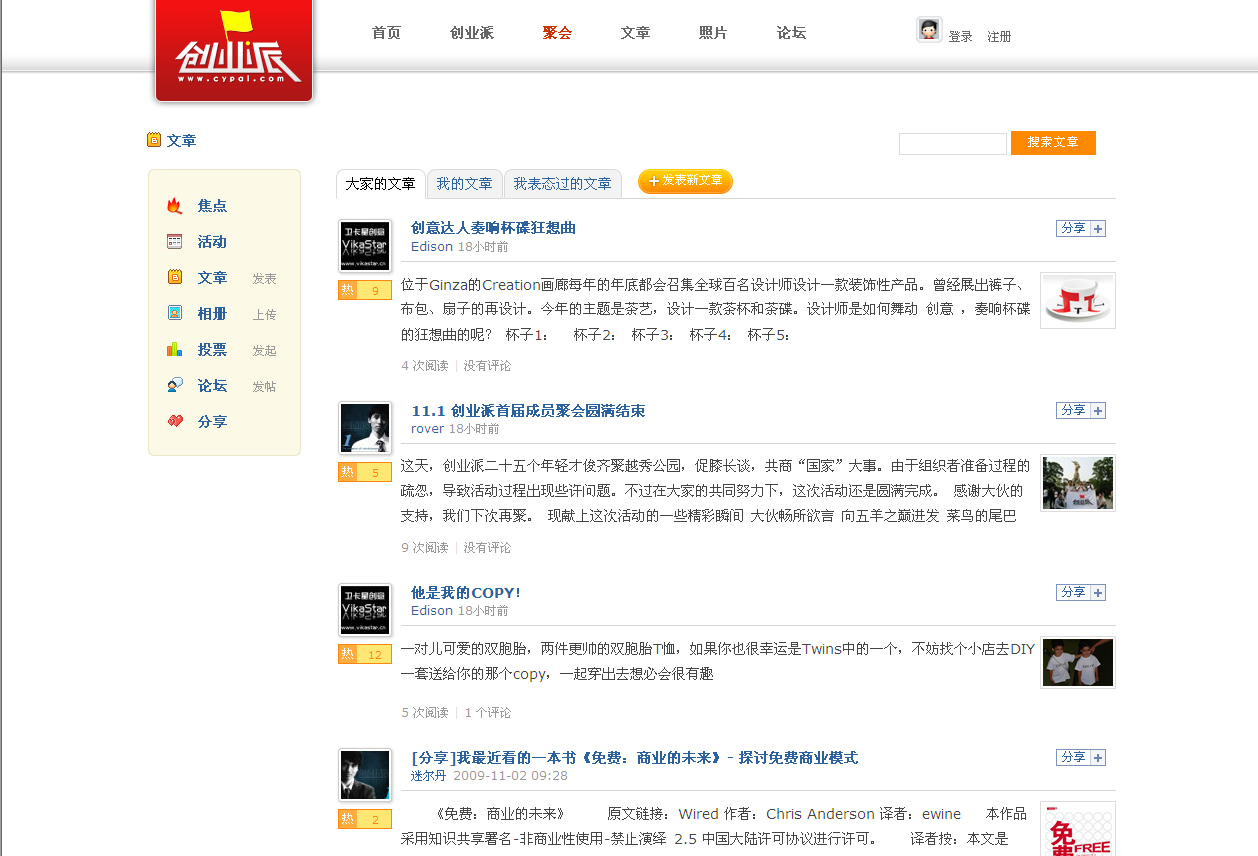Select the 大家的文章 tab
Image resolution: width=1258 pixels, height=856 pixels.
[381, 184]
